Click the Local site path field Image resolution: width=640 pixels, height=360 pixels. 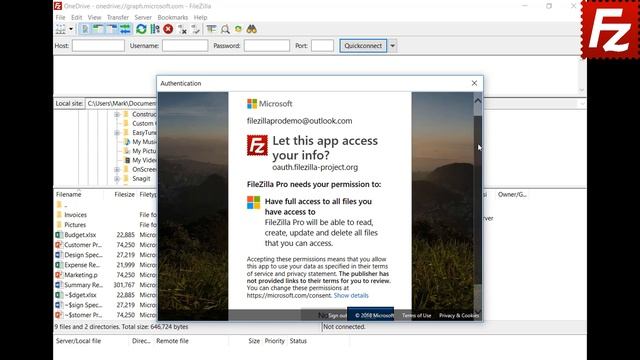121,104
